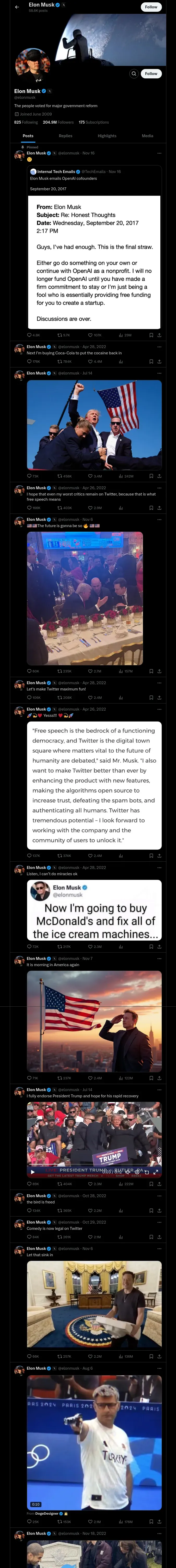Open the Highlights tab
This screenshot has width=176, height=1568.
[x=107, y=136]
